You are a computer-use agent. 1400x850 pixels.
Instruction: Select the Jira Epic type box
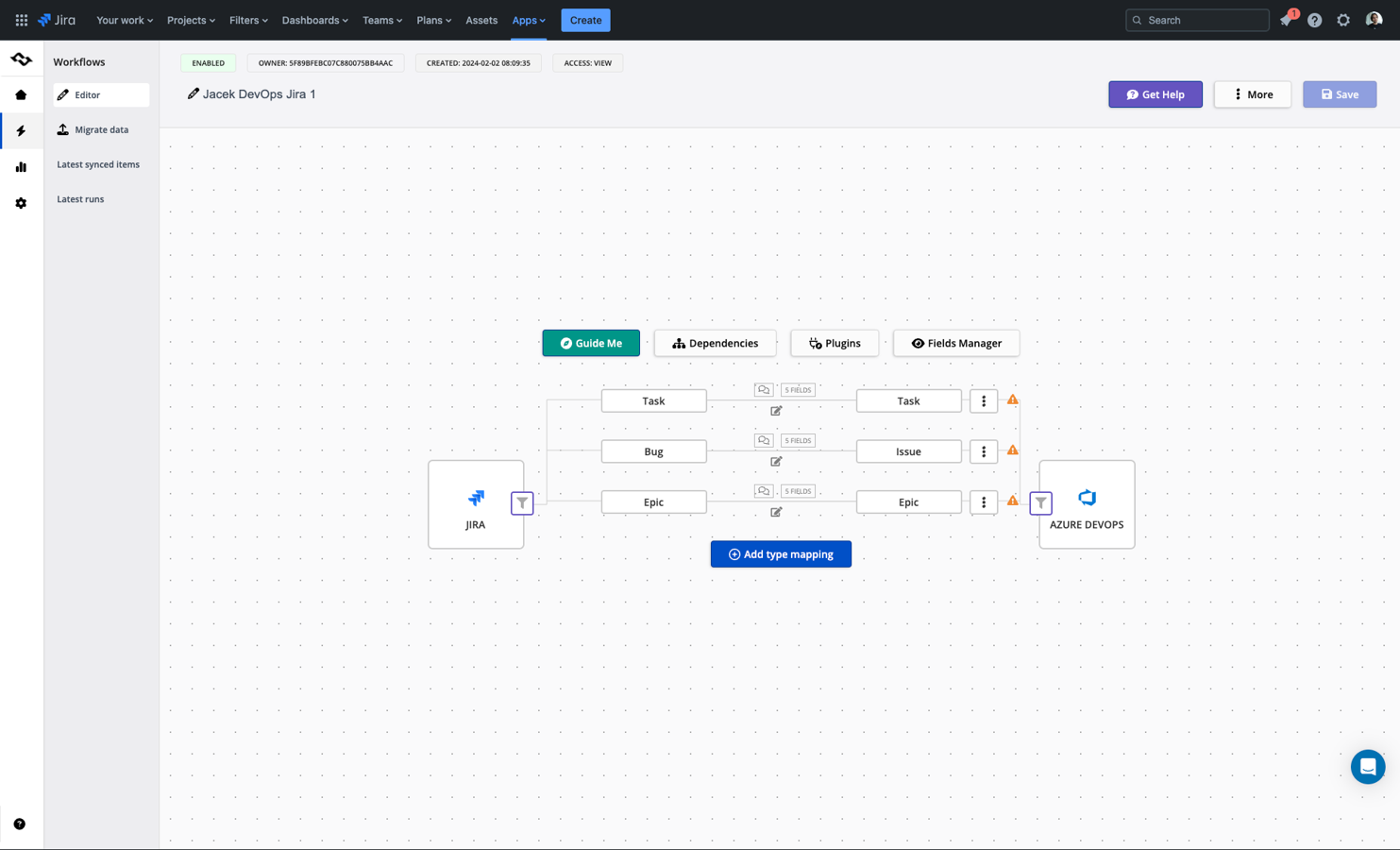(654, 502)
